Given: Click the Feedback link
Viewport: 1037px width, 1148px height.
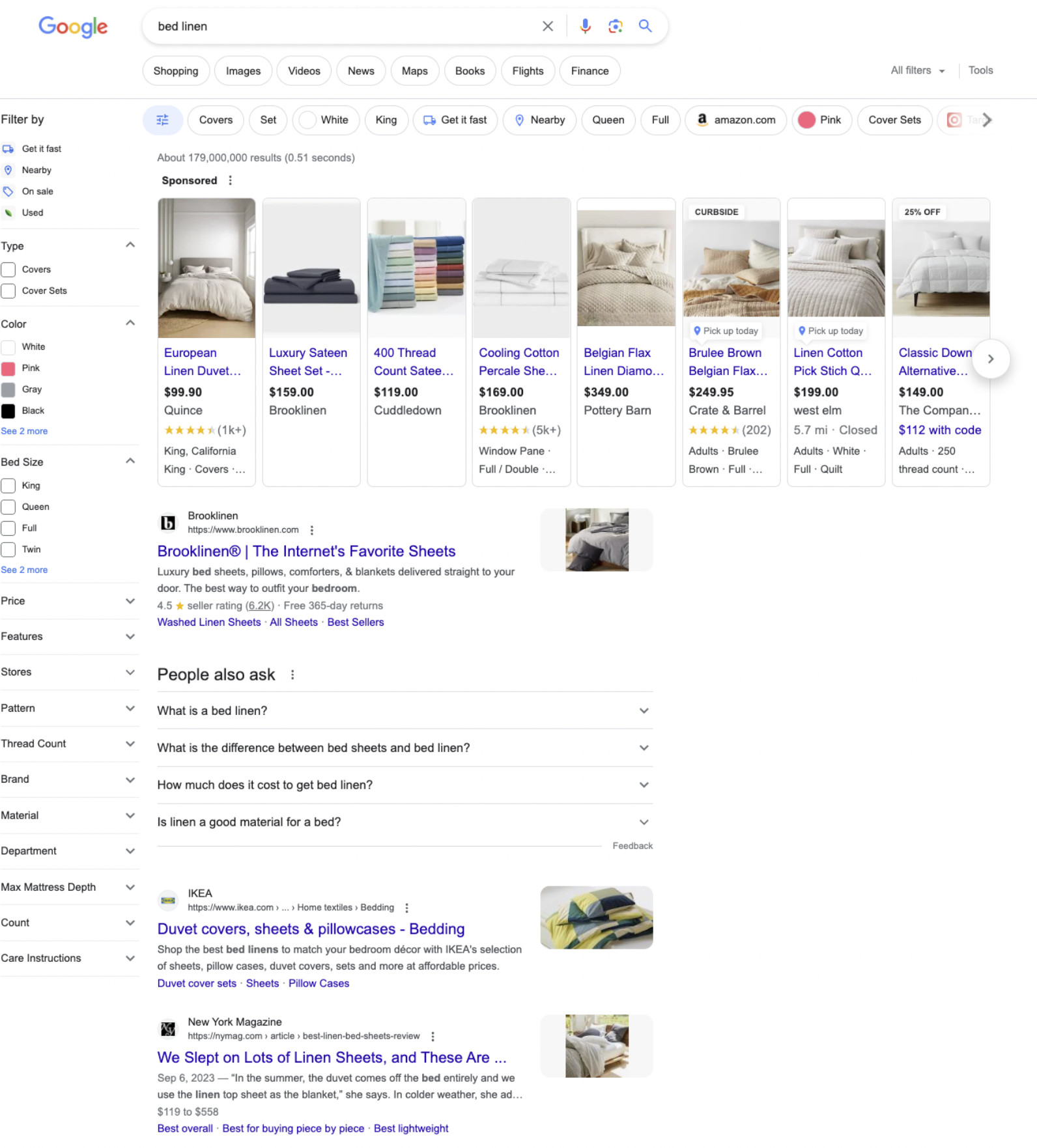Looking at the screenshot, I should 632,846.
